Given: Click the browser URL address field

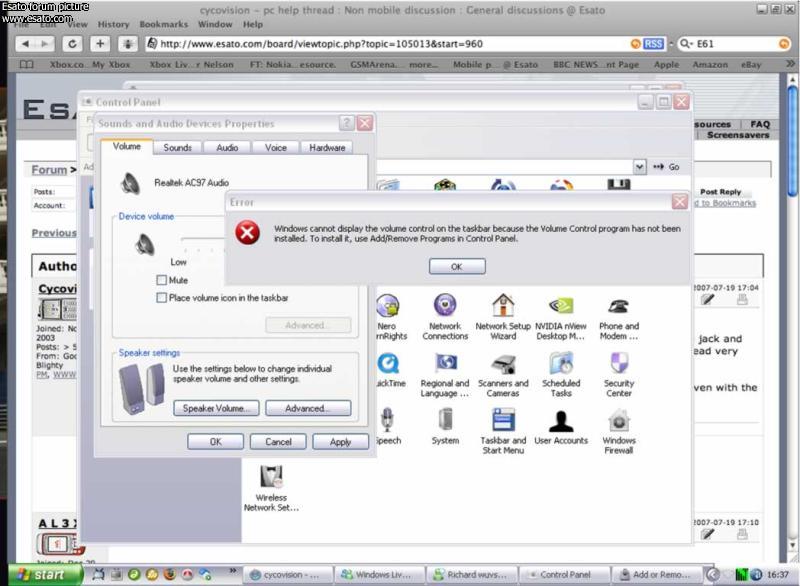Looking at the screenshot, I should pos(393,44).
